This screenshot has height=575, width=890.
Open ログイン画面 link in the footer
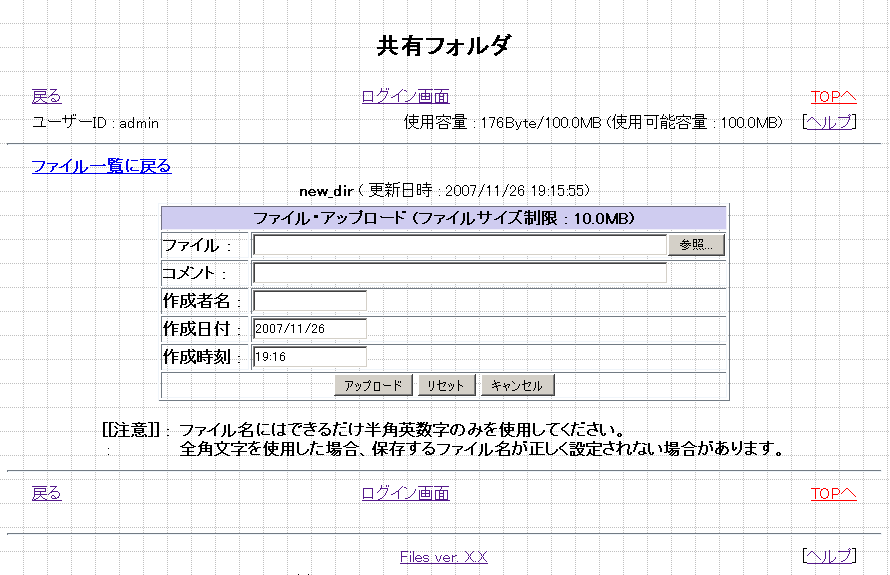click(405, 493)
